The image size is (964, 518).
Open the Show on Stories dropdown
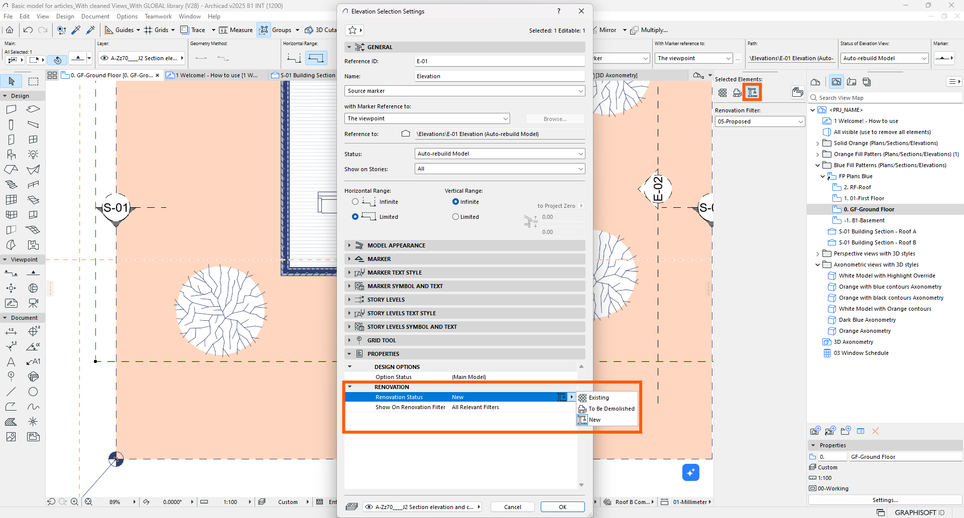click(500, 168)
